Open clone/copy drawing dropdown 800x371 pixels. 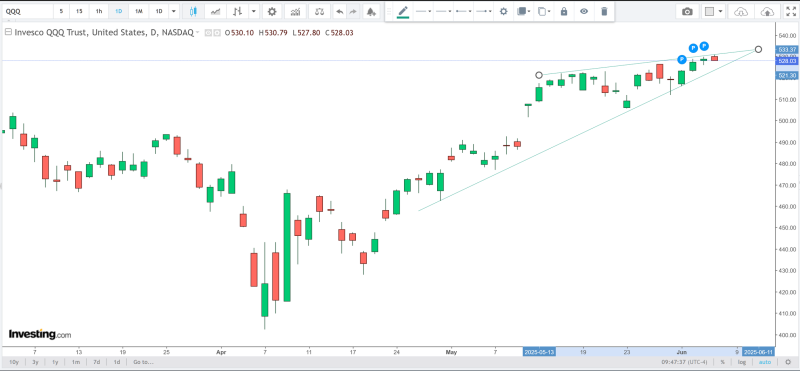coord(544,11)
